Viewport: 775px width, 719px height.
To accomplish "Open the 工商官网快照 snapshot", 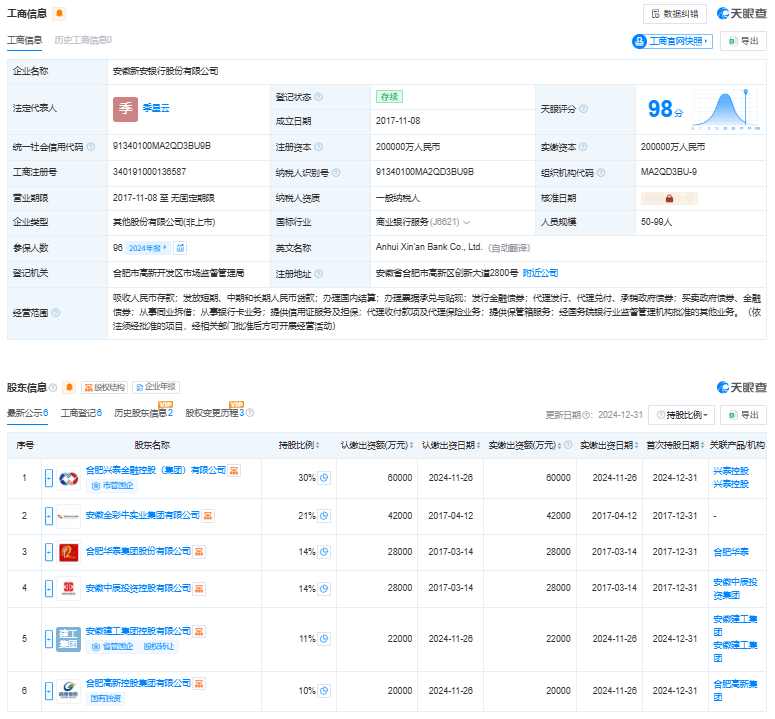I will [x=672, y=41].
